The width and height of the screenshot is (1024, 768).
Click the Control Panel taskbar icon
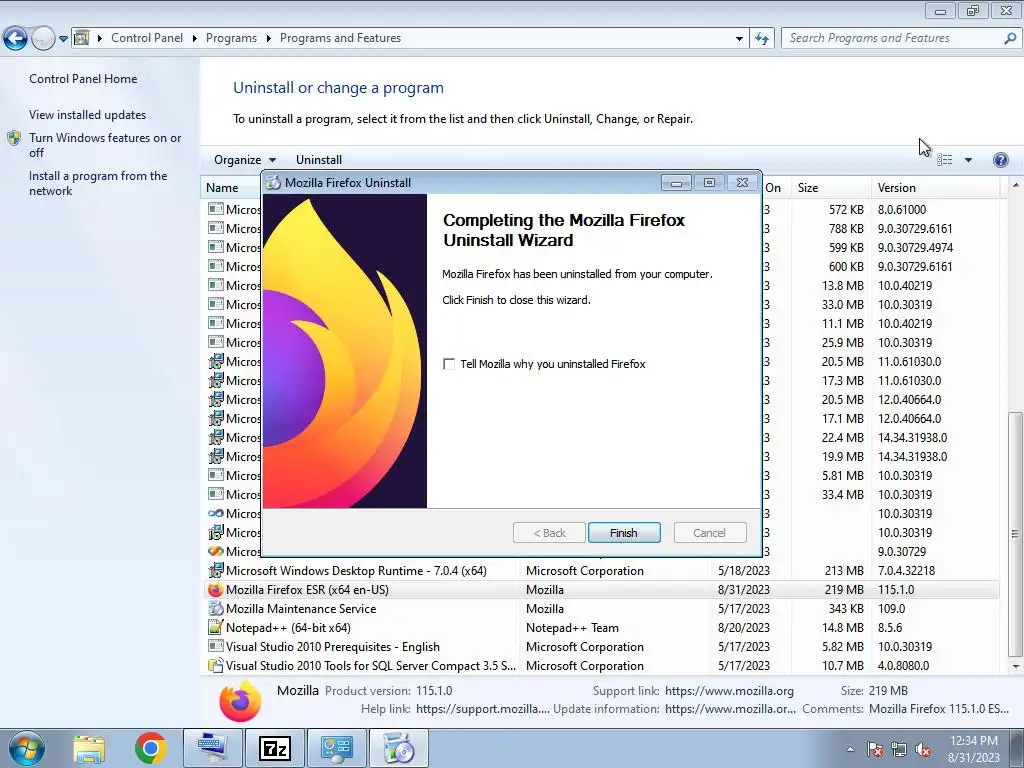tap(337, 748)
